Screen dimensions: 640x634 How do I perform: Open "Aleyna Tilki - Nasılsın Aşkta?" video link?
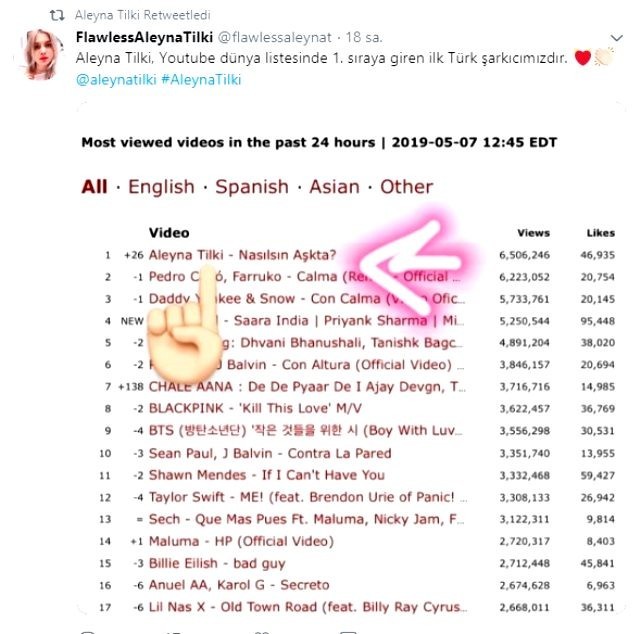pos(242,254)
